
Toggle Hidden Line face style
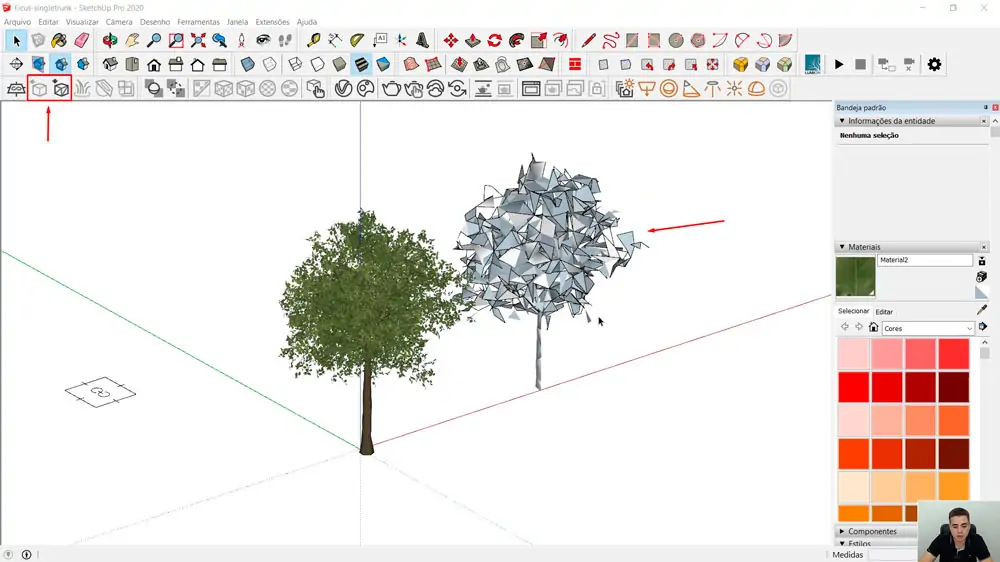pos(317,64)
